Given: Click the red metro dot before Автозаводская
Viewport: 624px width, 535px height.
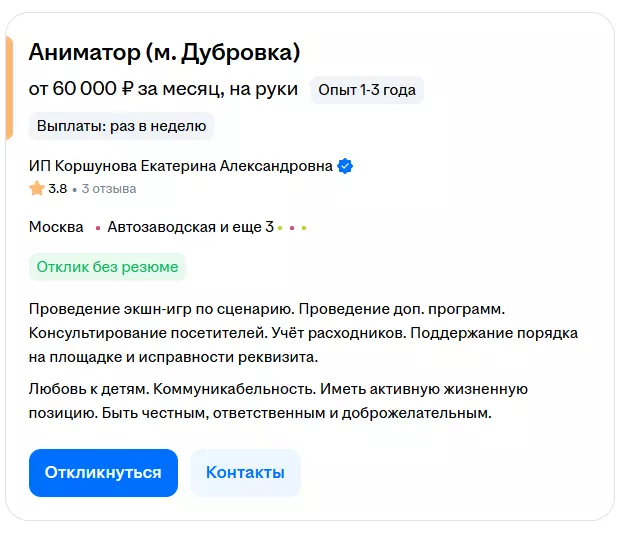Looking at the screenshot, I should (x=98, y=228).
